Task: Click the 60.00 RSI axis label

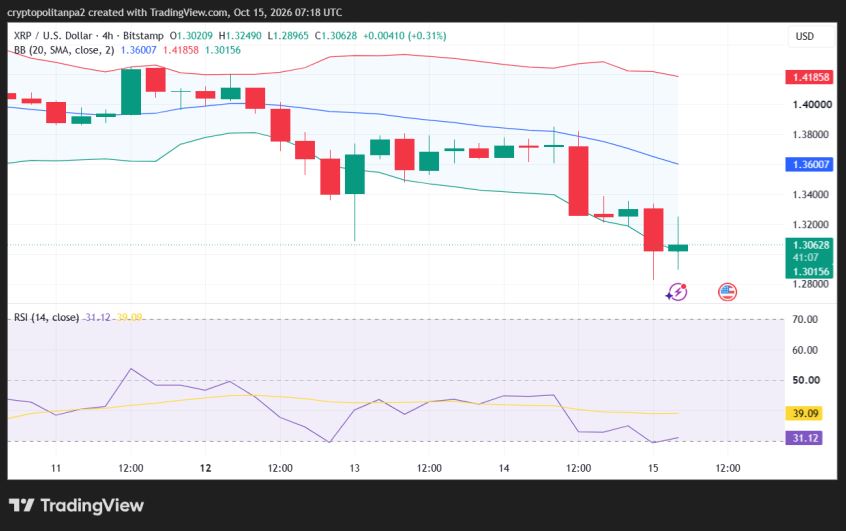Action: point(805,350)
